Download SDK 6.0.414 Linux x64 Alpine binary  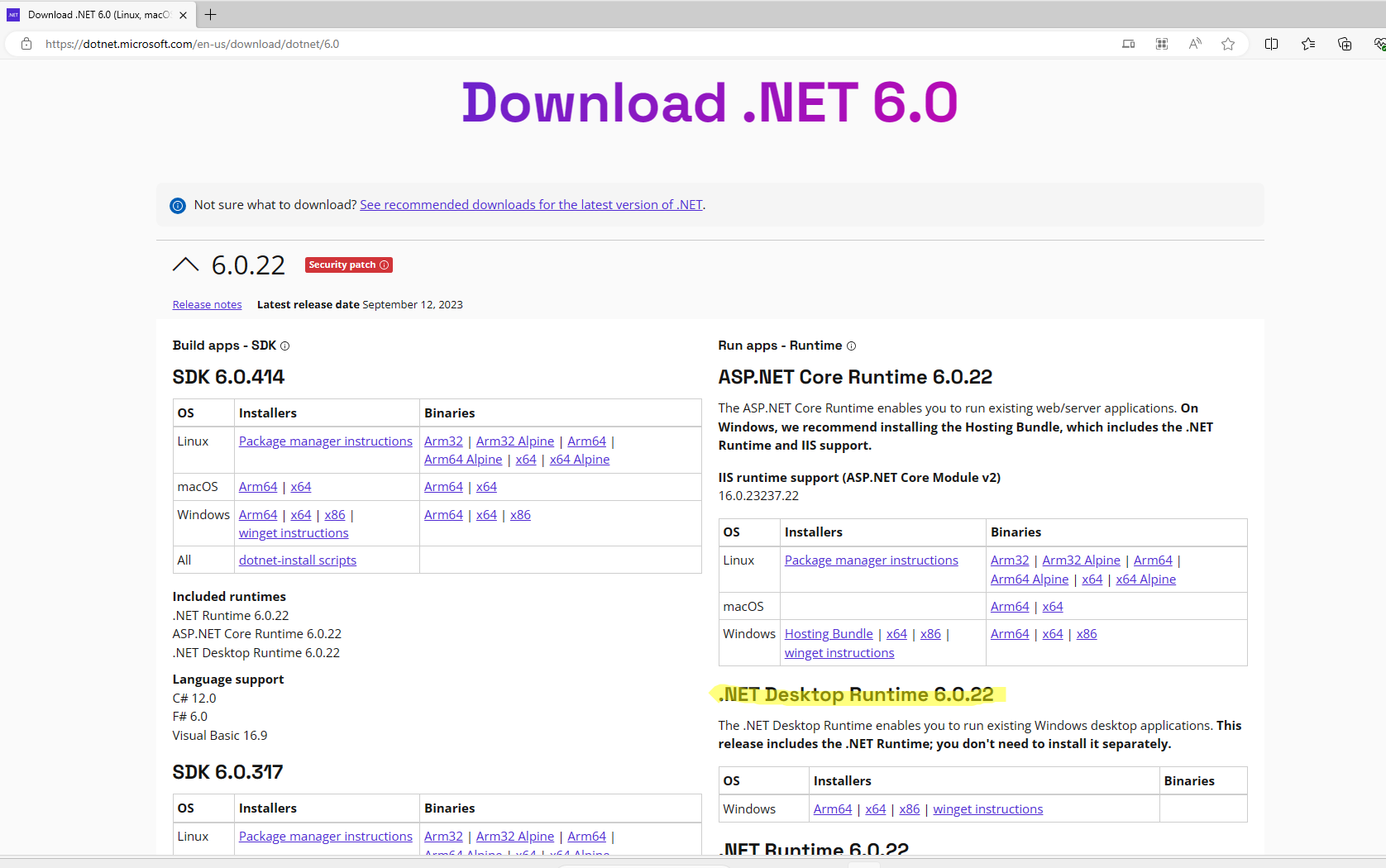click(580, 460)
